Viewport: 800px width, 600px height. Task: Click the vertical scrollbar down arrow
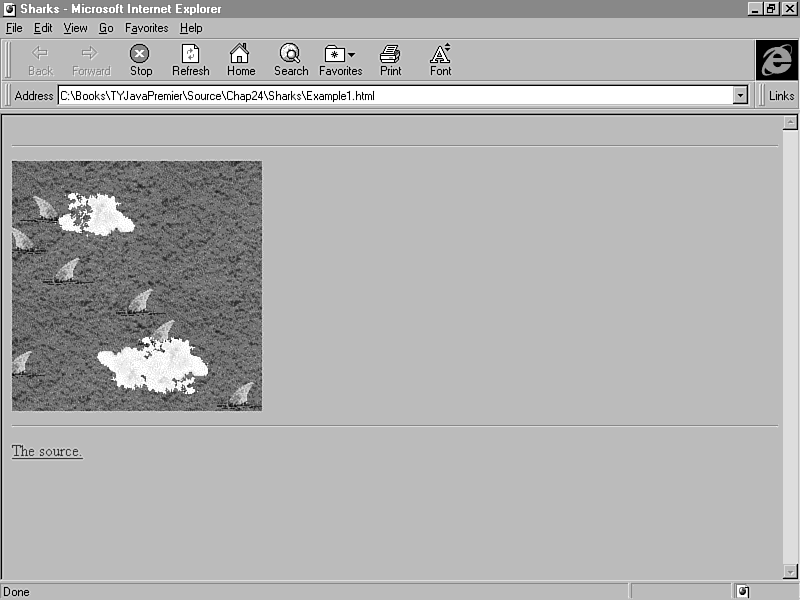pyautogui.click(x=790, y=571)
